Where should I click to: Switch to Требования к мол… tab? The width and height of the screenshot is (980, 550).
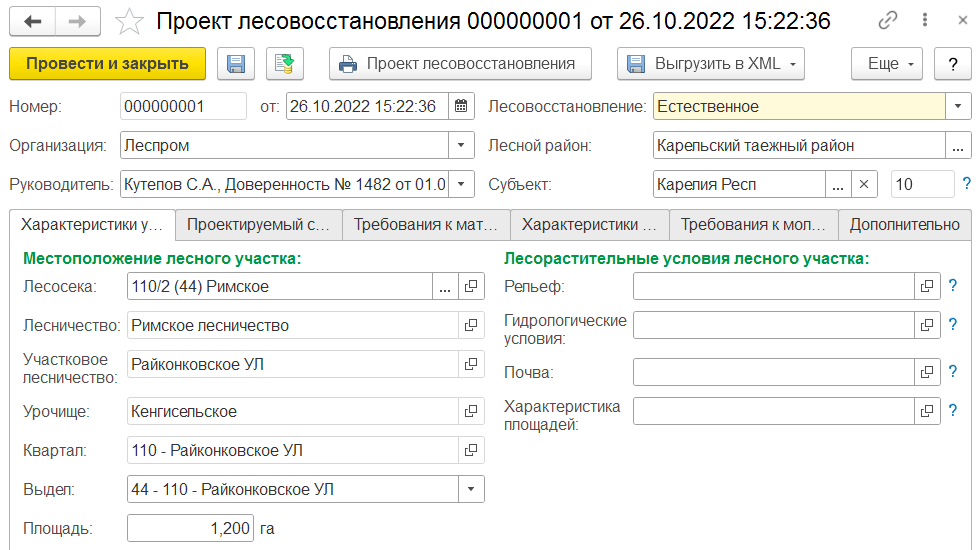coord(754,225)
